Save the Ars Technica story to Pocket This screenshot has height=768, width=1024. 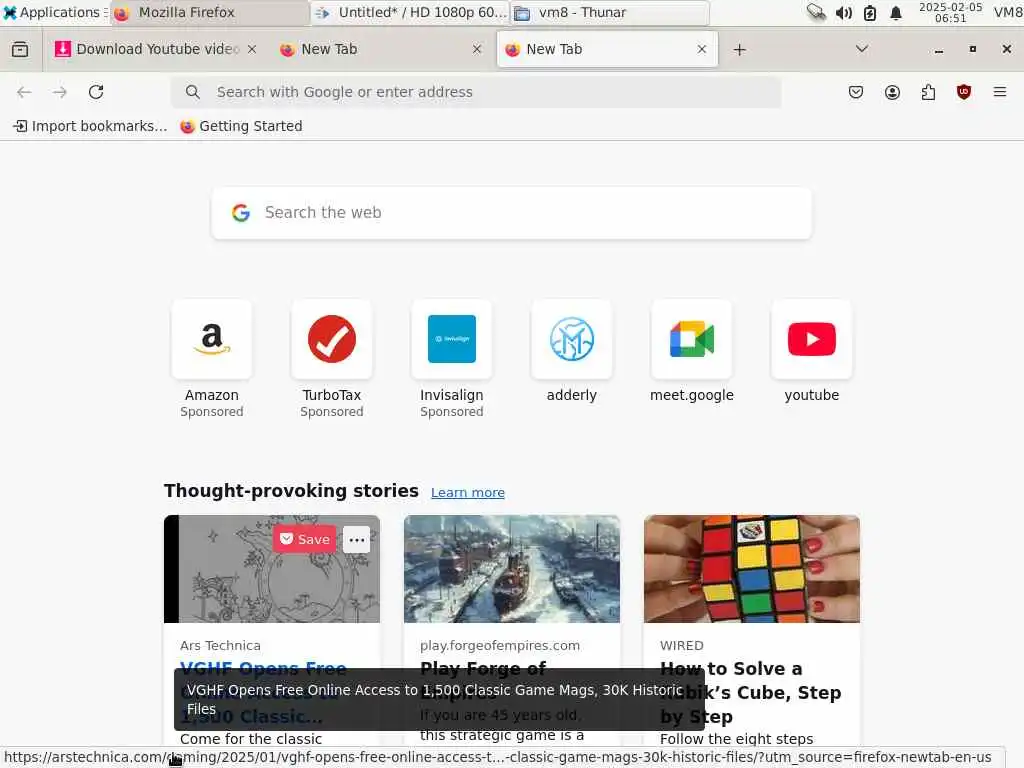[x=305, y=539]
